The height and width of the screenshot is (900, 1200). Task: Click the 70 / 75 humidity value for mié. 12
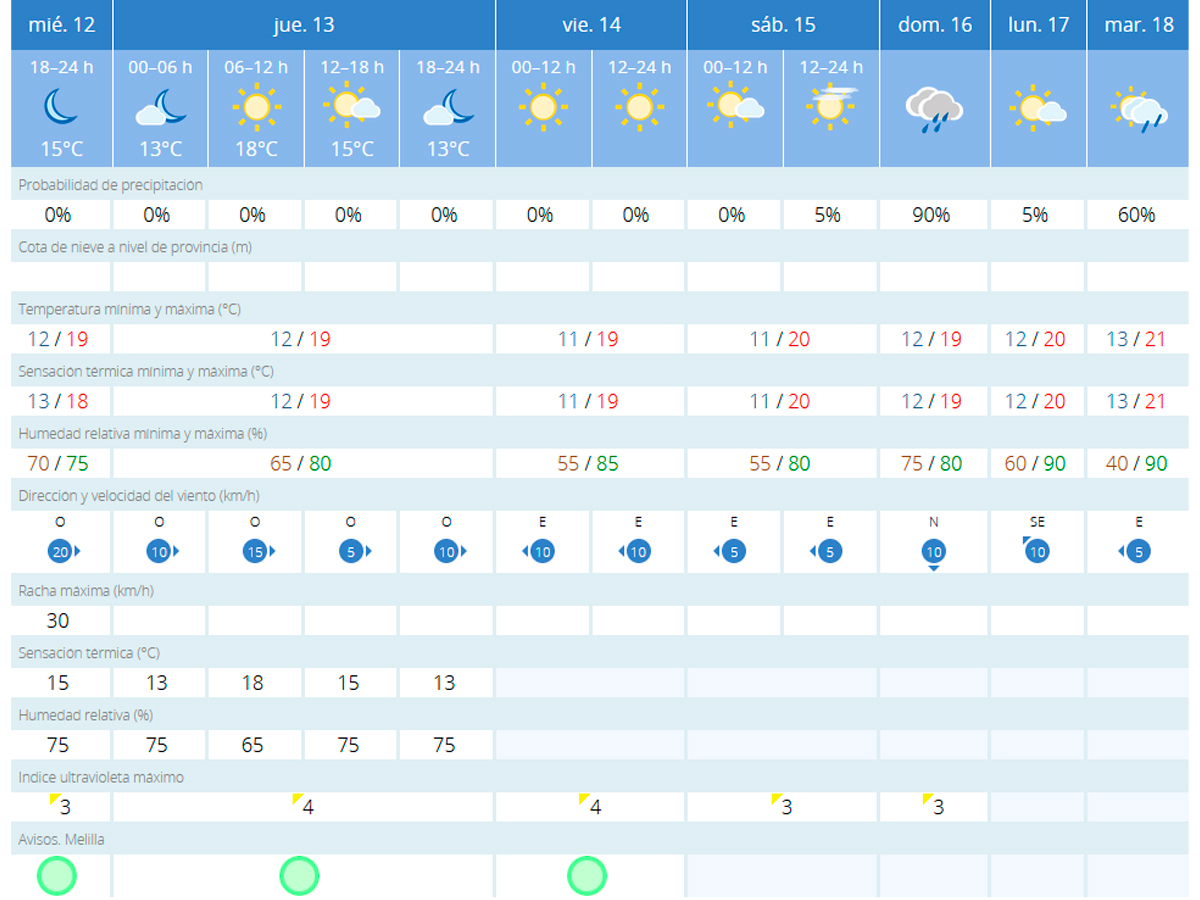tap(58, 463)
